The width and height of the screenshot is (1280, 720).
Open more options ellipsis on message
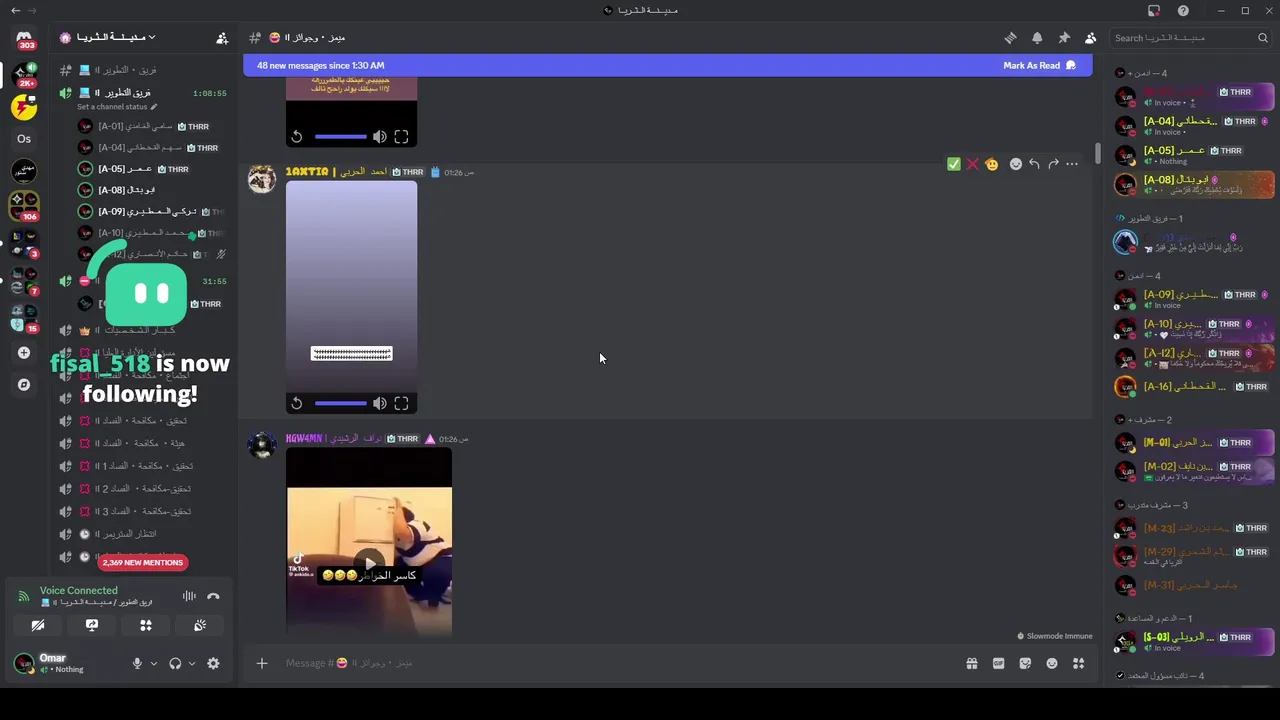[x=1072, y=164]
